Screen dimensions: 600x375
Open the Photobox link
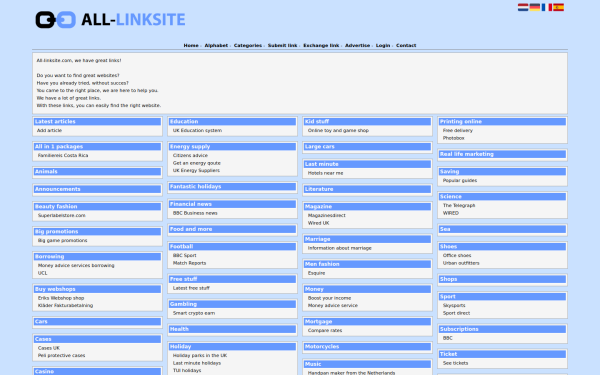(454, 138)
